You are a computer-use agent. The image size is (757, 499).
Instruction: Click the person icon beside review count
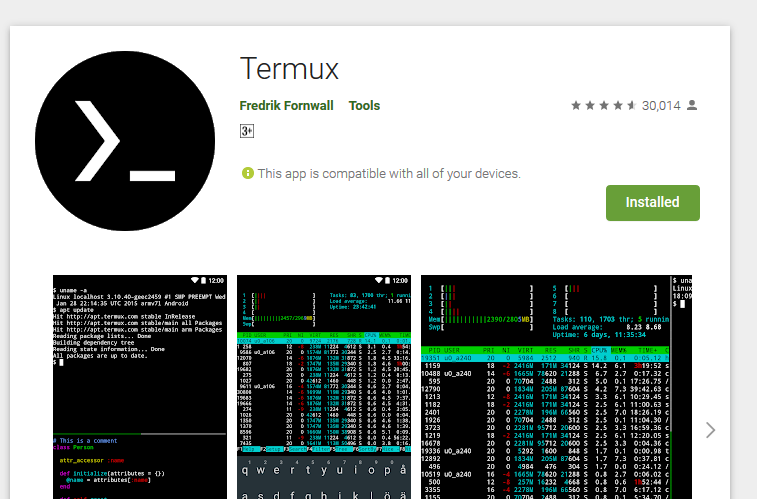(692, 105)
